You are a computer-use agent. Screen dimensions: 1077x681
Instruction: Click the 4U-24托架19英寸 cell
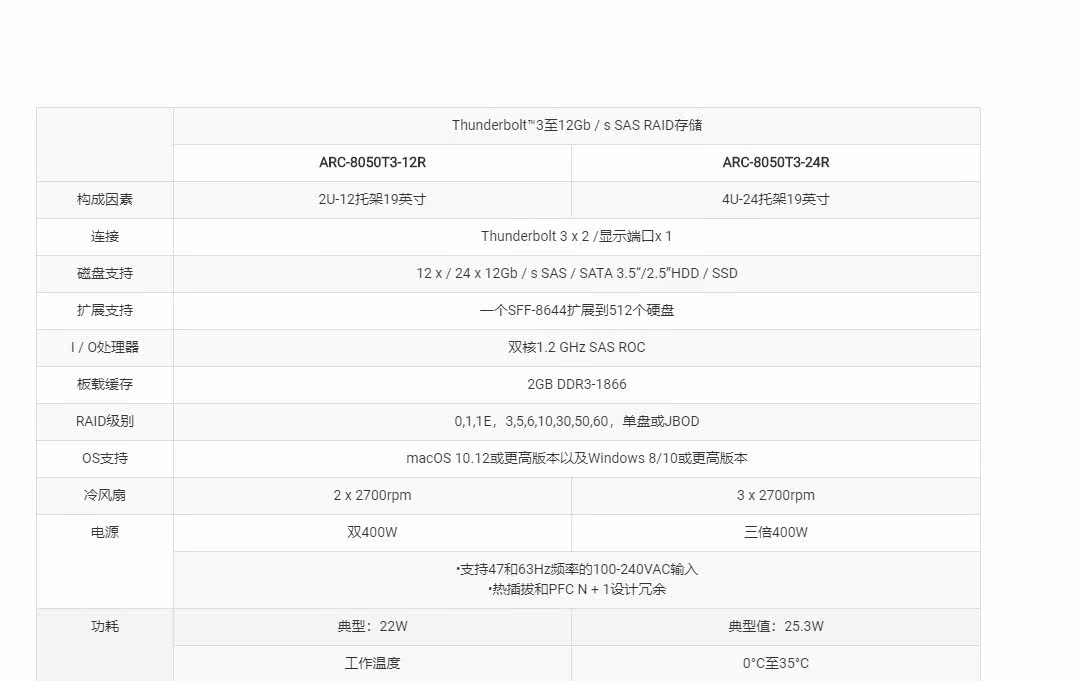[x=775, y=200]
